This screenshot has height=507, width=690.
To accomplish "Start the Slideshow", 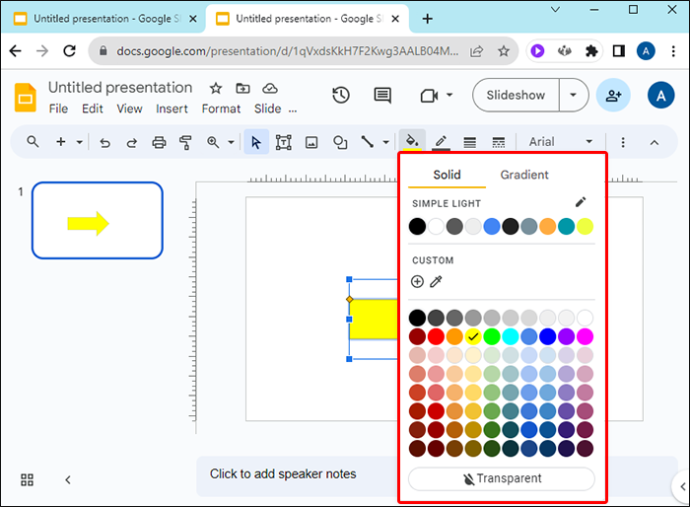I will pyautogui.click(x=515, y=95).
